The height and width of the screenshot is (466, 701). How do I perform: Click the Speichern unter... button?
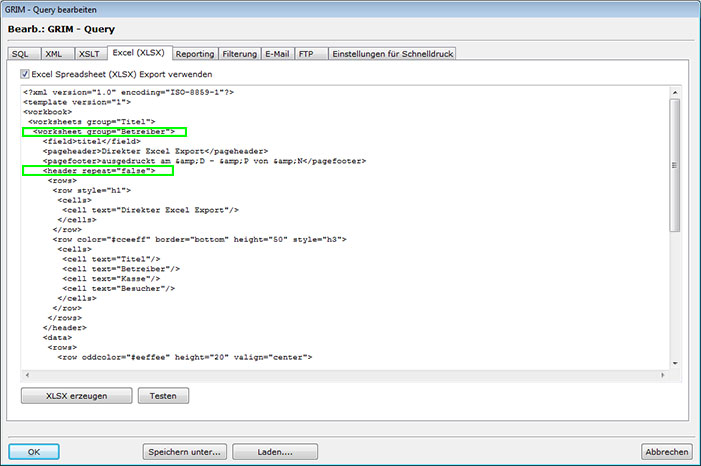[x=184, y=451]
